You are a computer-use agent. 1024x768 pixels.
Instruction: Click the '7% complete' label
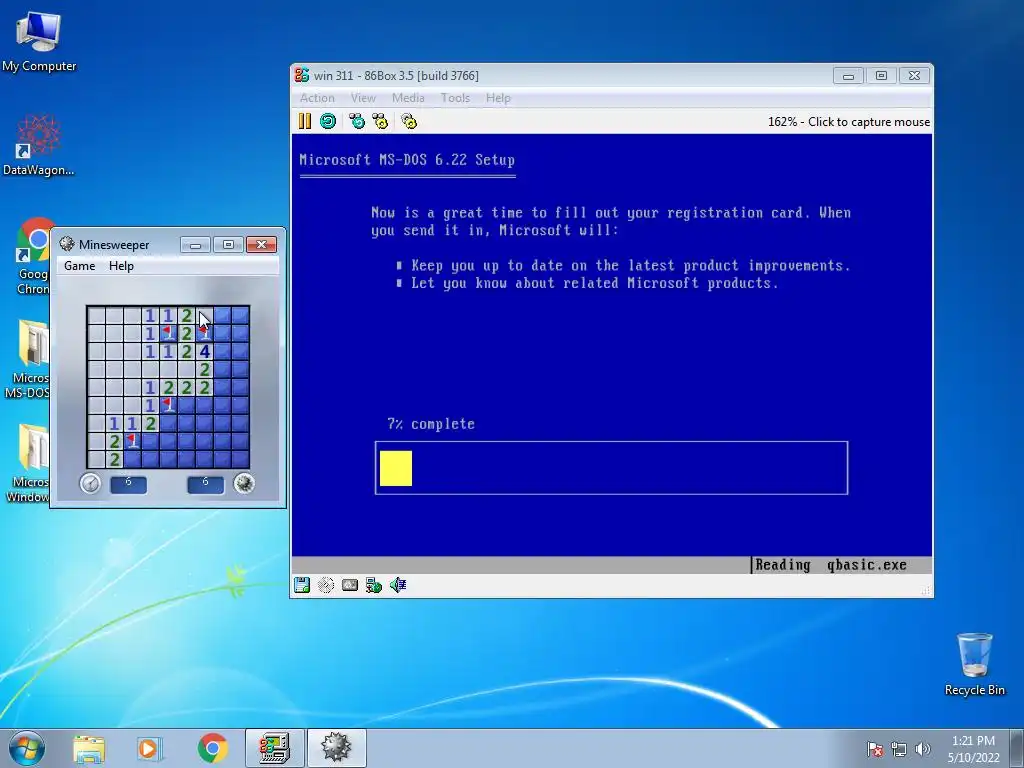pyautogui.click(x=431, y=424)
